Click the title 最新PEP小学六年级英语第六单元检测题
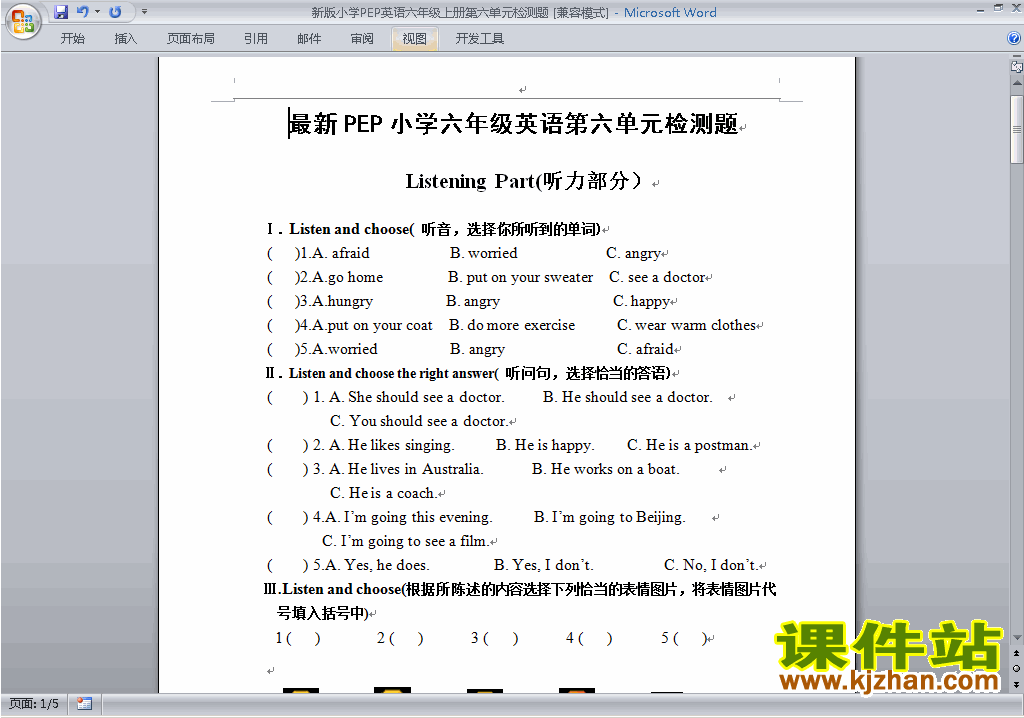Image resolution: width=1024 pixels, height=718 pixels. [514, 123]
